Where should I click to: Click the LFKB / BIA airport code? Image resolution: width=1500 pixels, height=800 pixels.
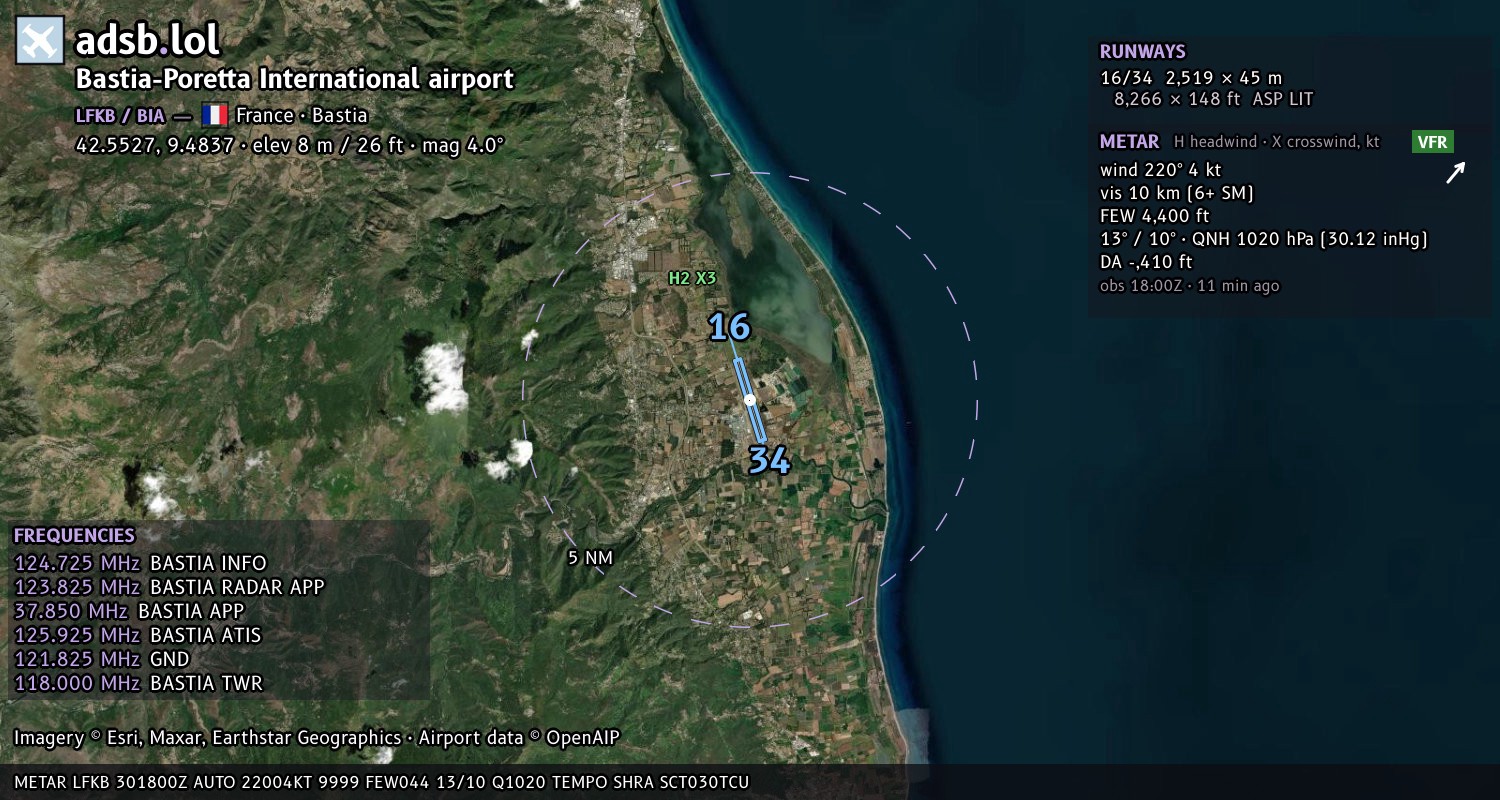click(x=120, y=115)
